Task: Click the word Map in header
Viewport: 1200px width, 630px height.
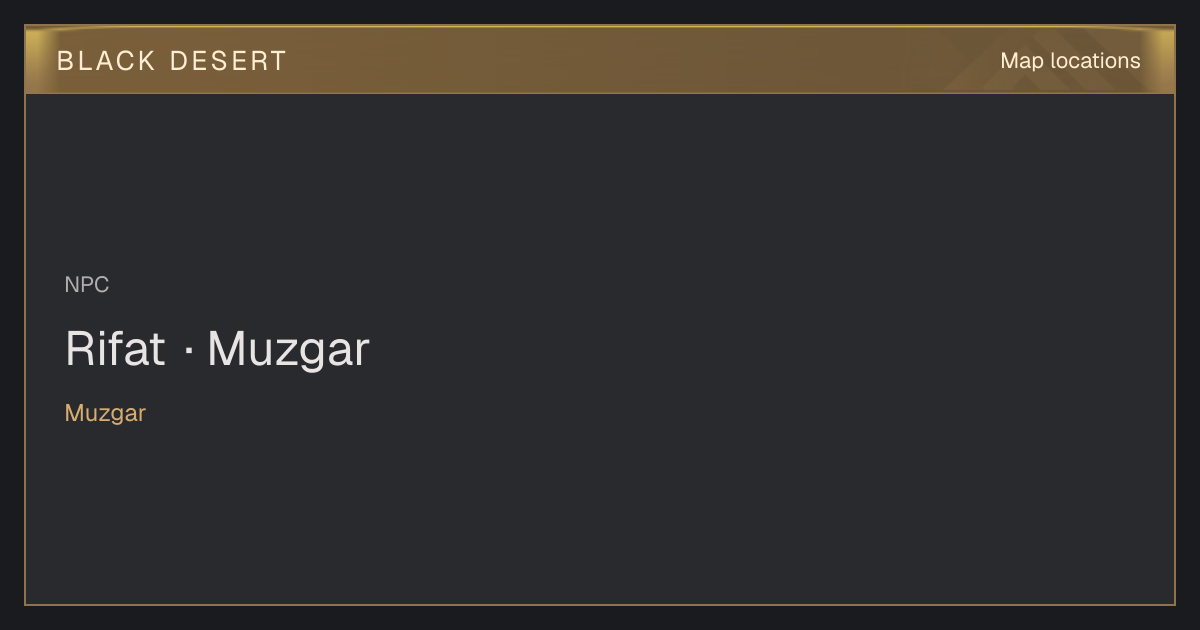Action: coord(1022,61)
